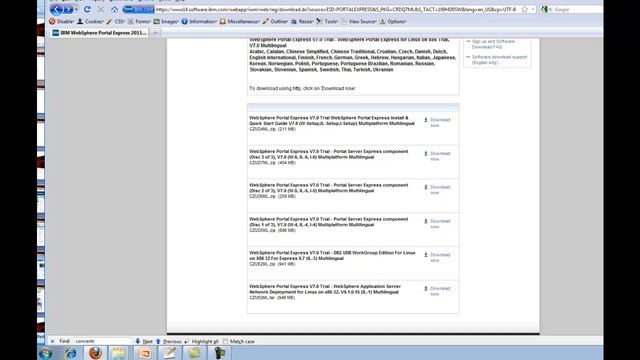Select the IBM WebSphere Portal Express tab
The height and width of the screenshot is (360, 640).
click(99, 33)
